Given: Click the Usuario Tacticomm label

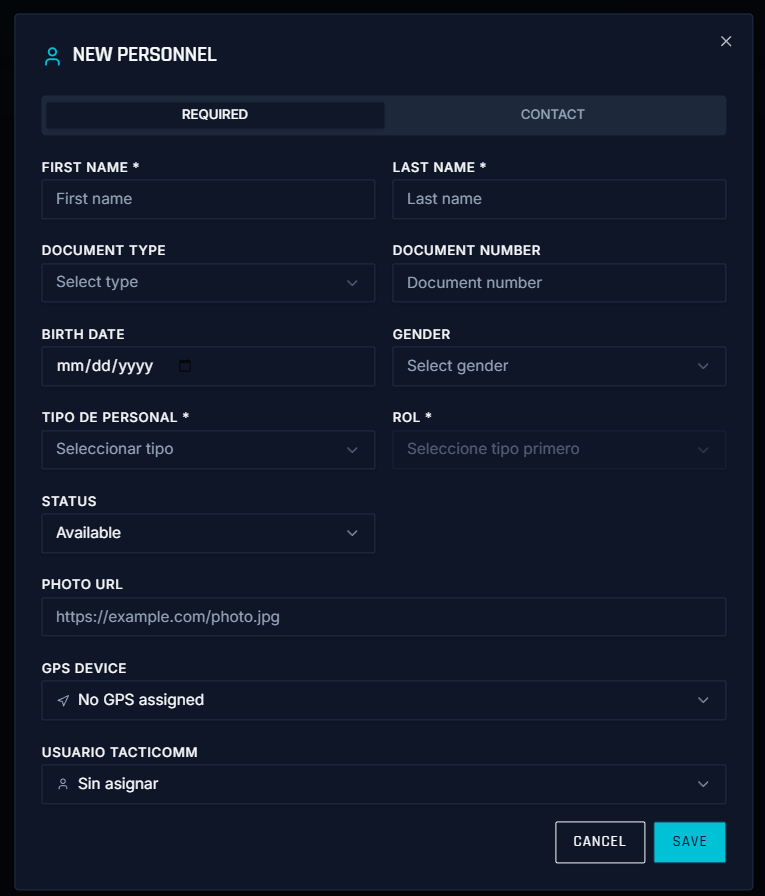Looking at the screenshot, I should coord(119,753).
